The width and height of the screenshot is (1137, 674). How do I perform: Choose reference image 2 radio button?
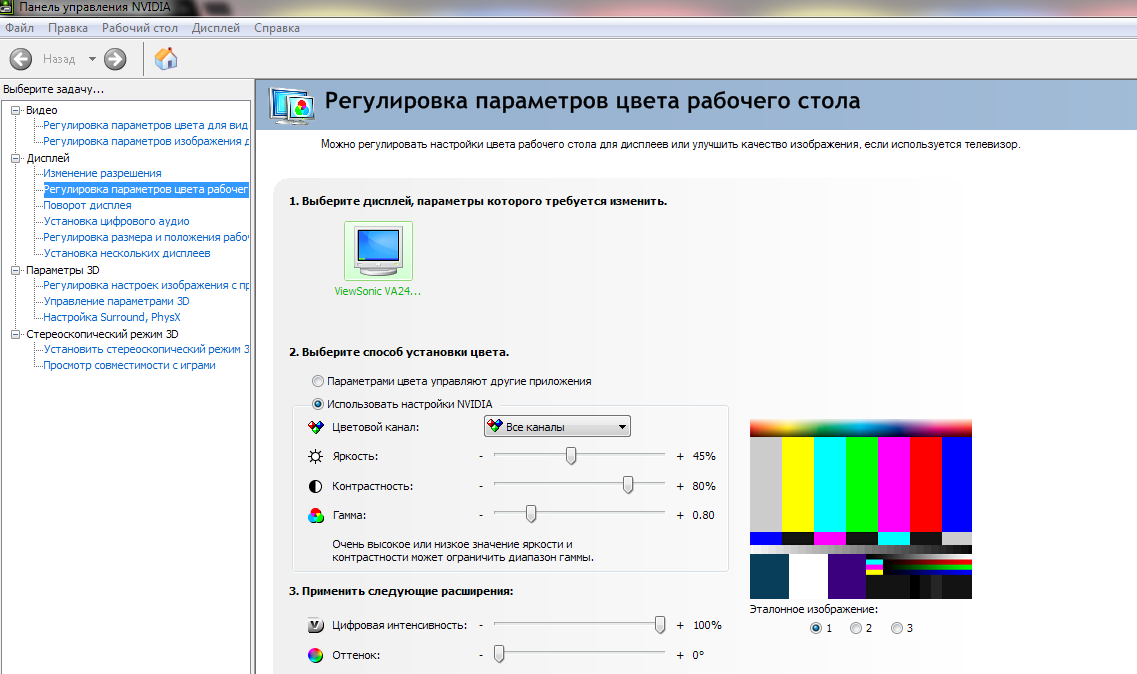click(856, 628)
